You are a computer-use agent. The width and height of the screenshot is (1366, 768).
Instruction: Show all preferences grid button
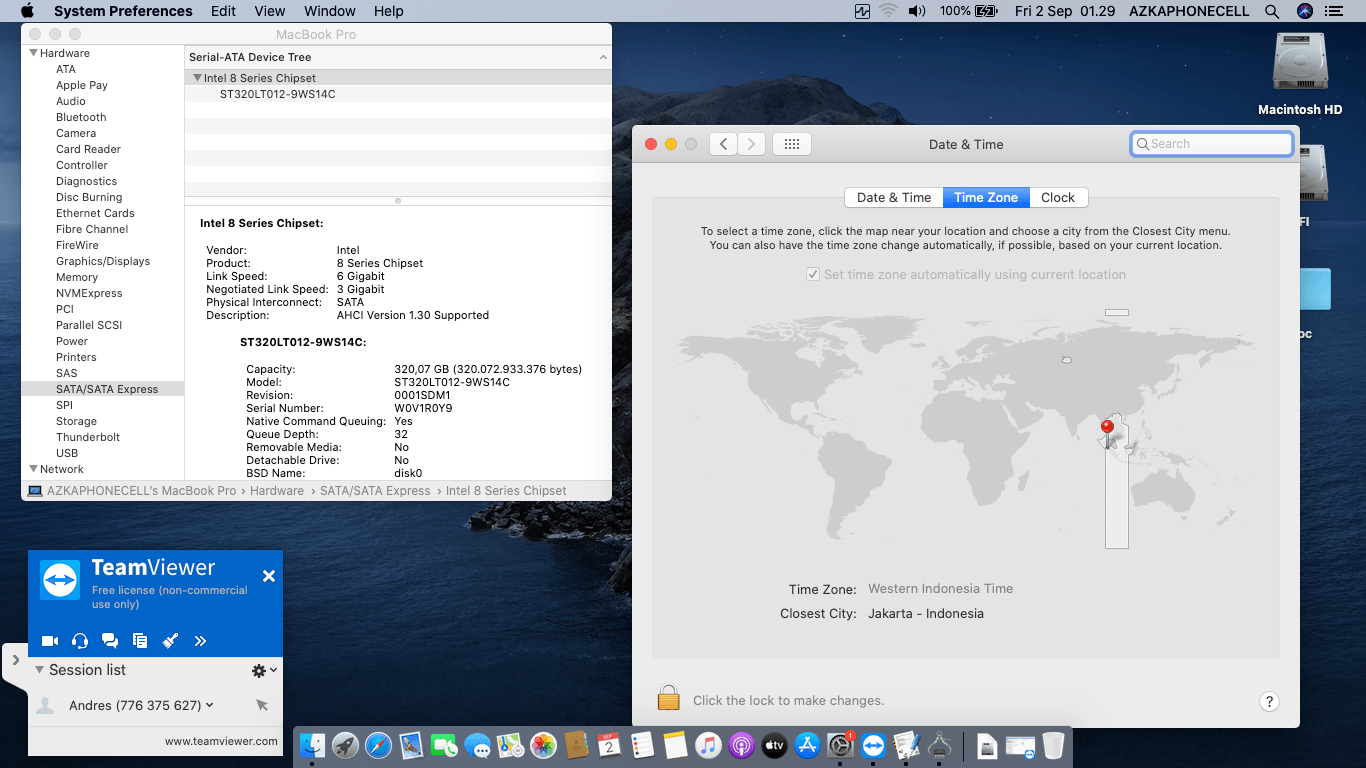791,144
